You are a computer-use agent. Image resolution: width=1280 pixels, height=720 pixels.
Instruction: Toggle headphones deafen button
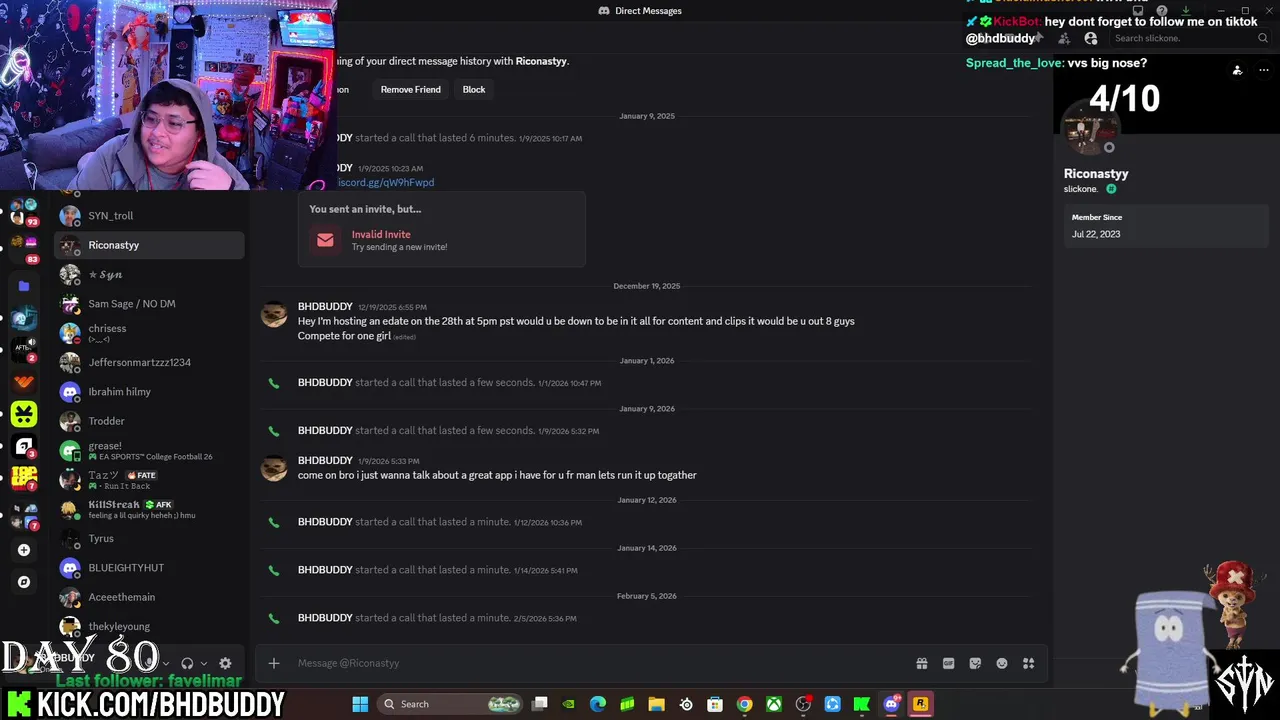point(187,663)
